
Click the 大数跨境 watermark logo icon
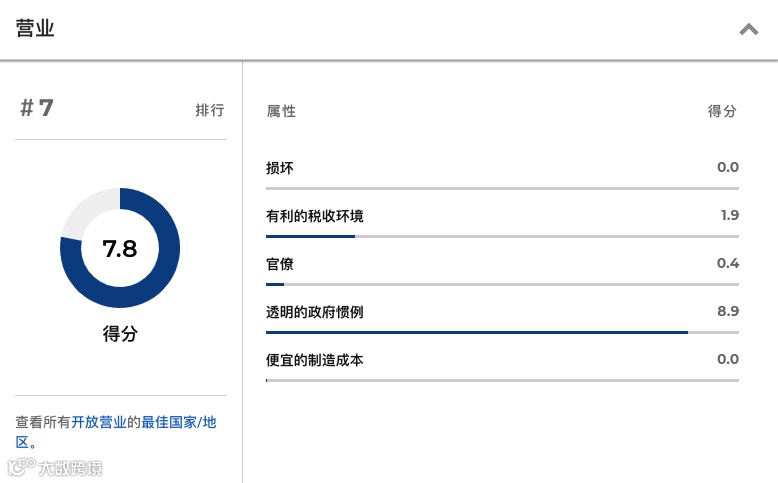click(20, 467)
